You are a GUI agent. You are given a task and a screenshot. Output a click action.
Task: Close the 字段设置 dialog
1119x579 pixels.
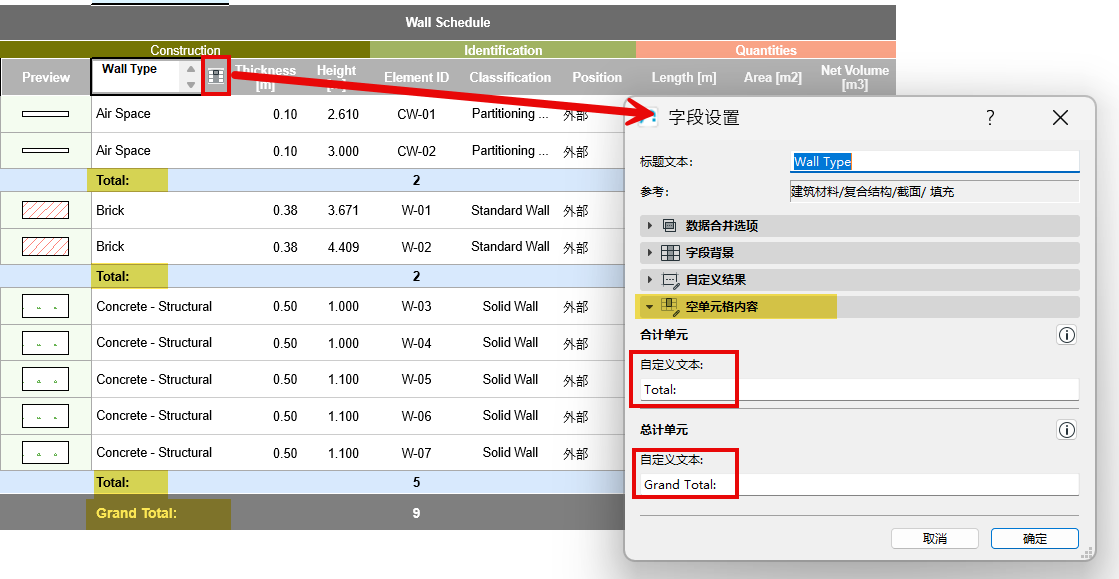click(x=1060, y=118)
